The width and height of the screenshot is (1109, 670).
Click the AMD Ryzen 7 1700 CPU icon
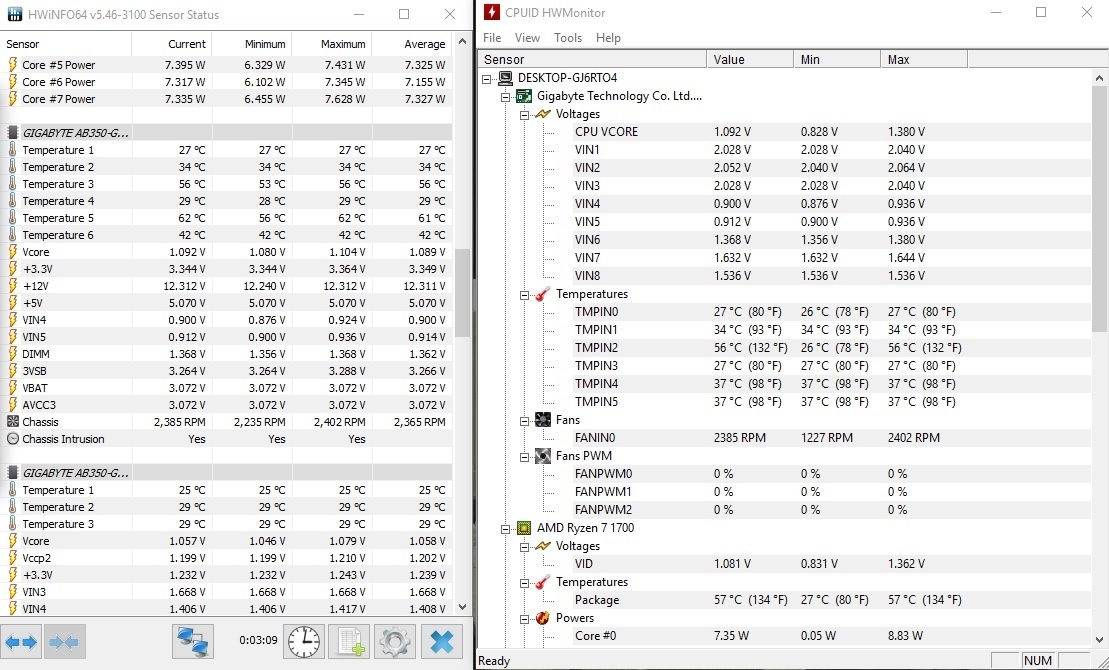(524, 528)
